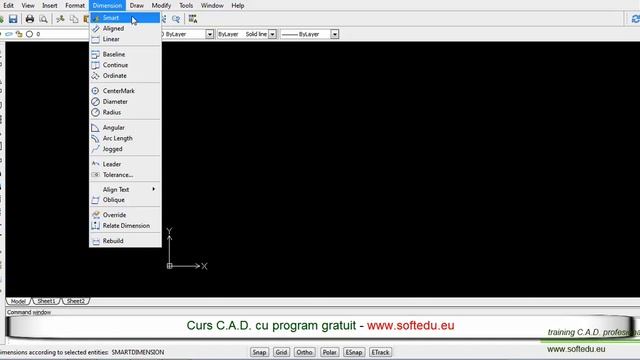
Task: Enable Ortho mode
Action: pyautogui.click(x=304, y=352)
